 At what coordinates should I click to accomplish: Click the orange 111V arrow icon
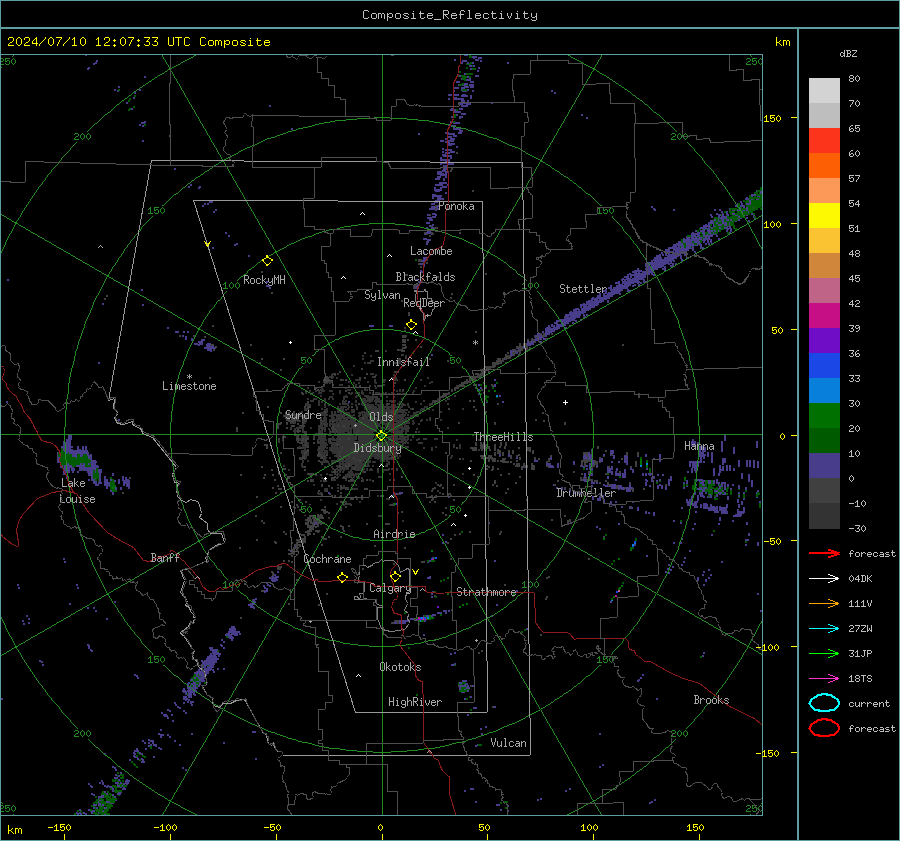pyautogui.click(x=824, y=603)
